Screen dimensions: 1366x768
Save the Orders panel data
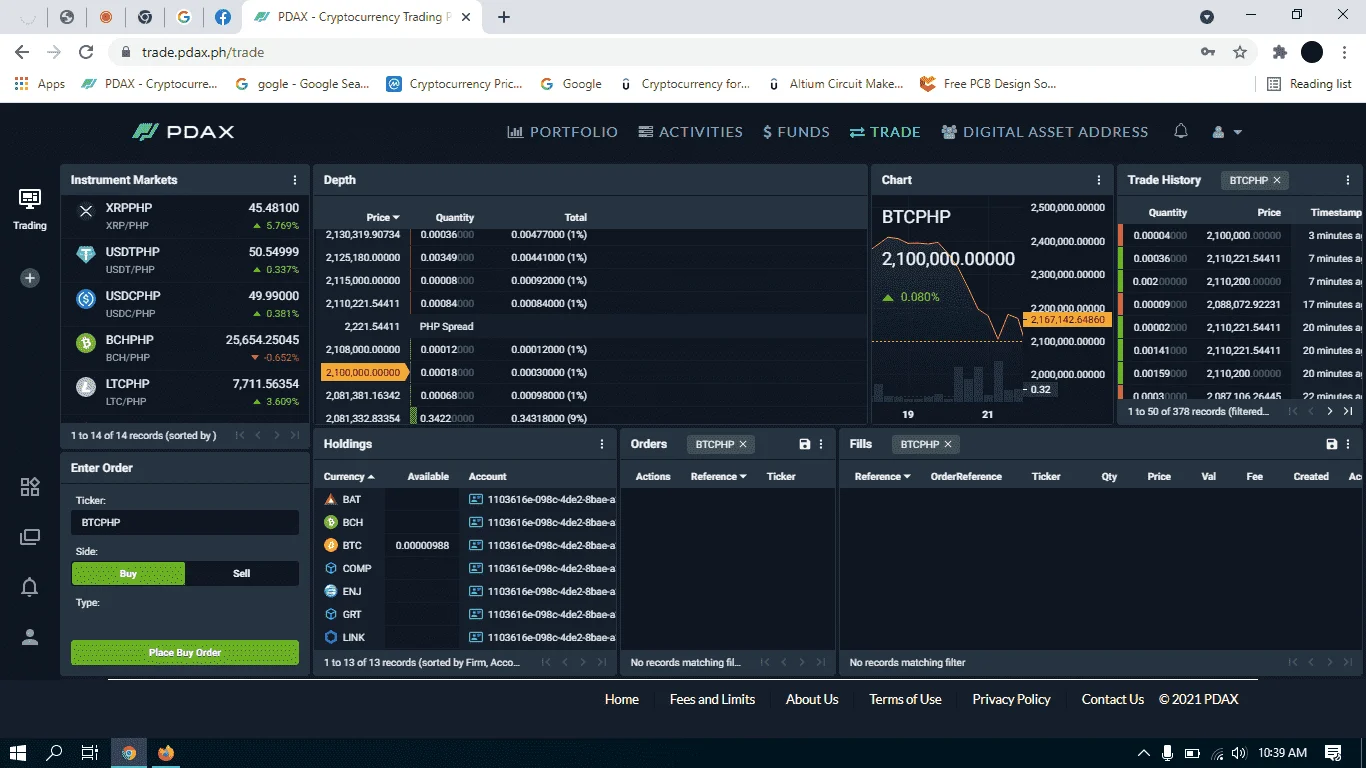(805, 444)
